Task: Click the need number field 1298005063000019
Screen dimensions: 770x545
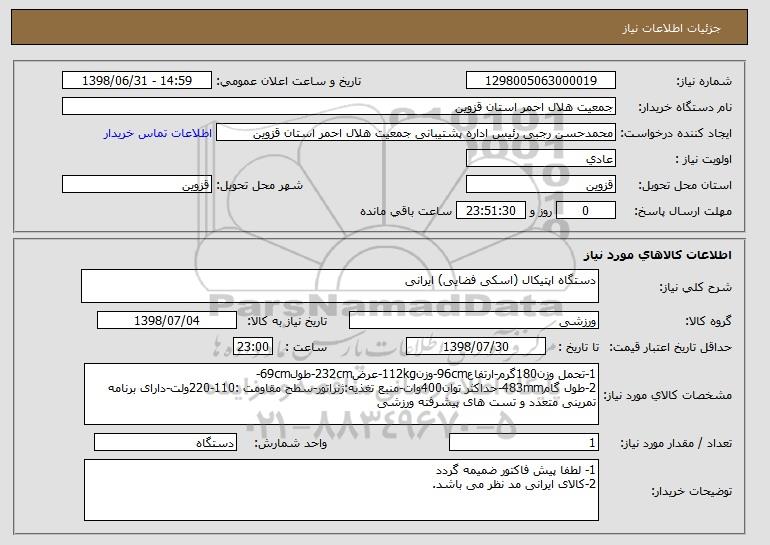Action: 541,81
